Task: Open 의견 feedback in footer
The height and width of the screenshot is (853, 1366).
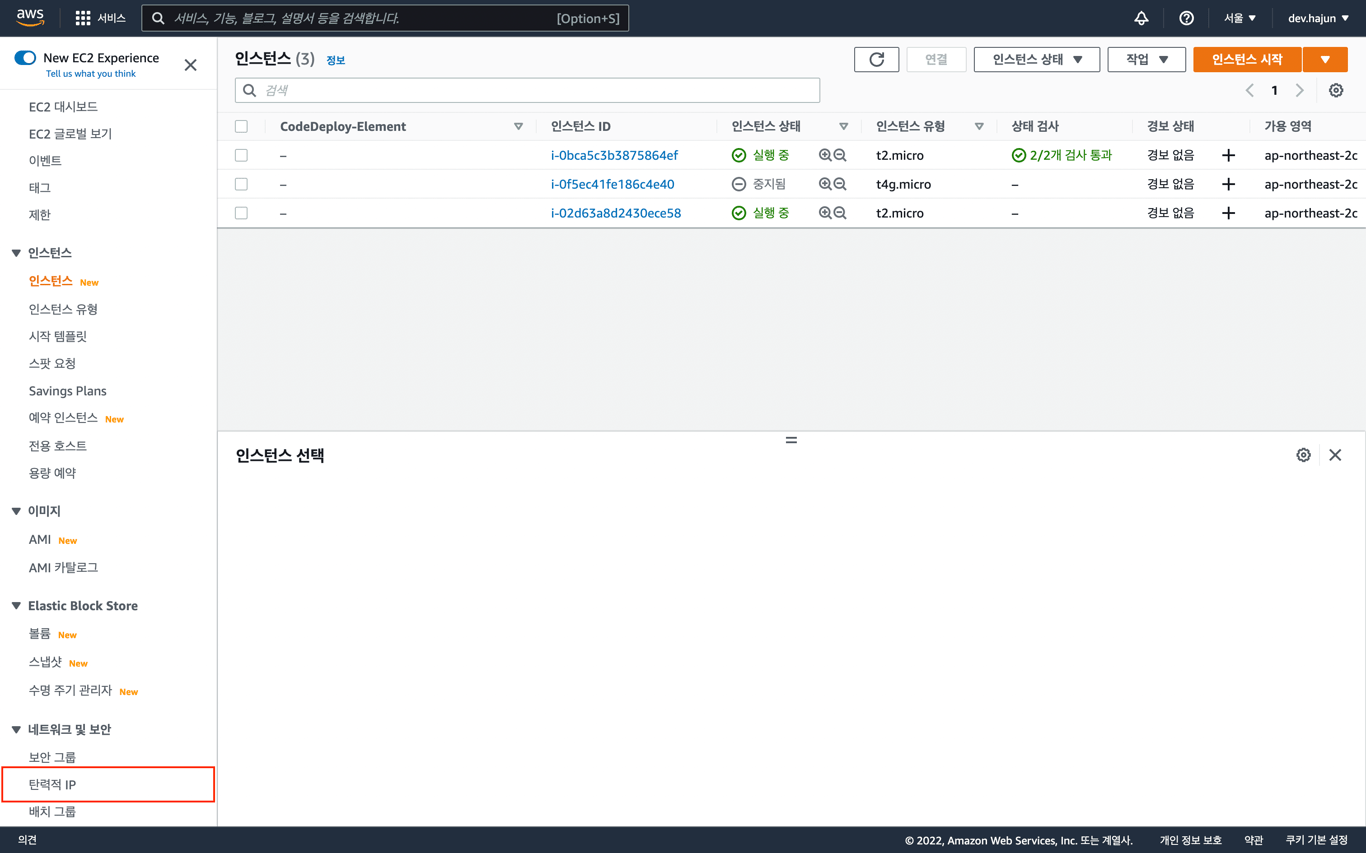Action: pos(27,840)
